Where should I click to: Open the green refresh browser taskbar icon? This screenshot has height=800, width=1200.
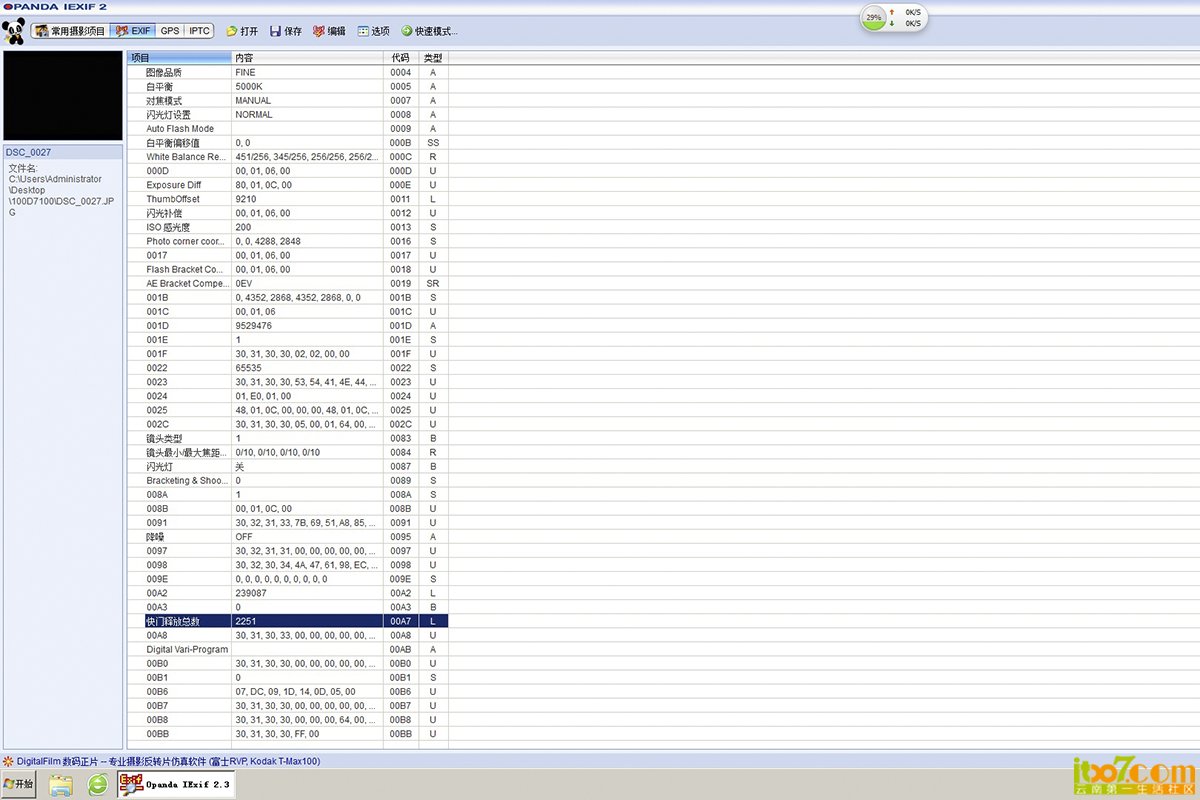(x=97, y=785)
